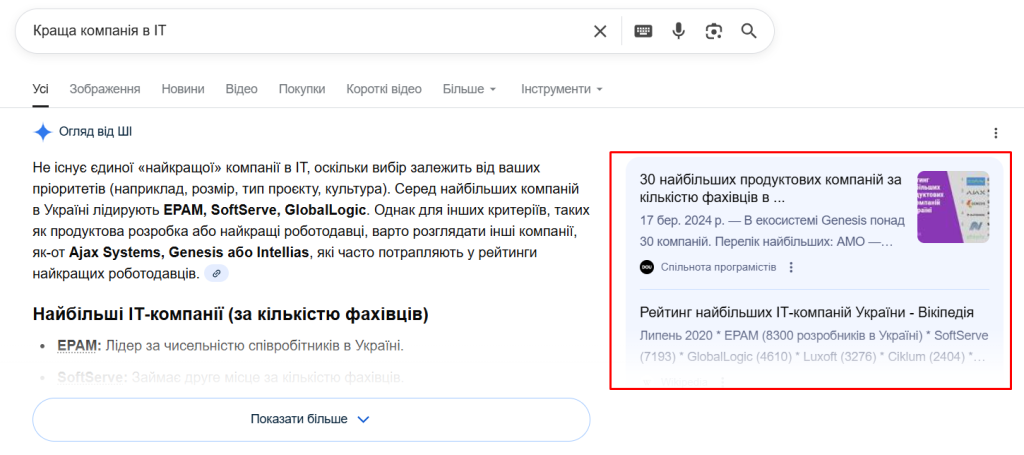The height and width of the screenshot is (455, 1024).
Task: Open Рейтинг найбільших IT-компаній Вікіпедія link
Action: click(806, 313)
